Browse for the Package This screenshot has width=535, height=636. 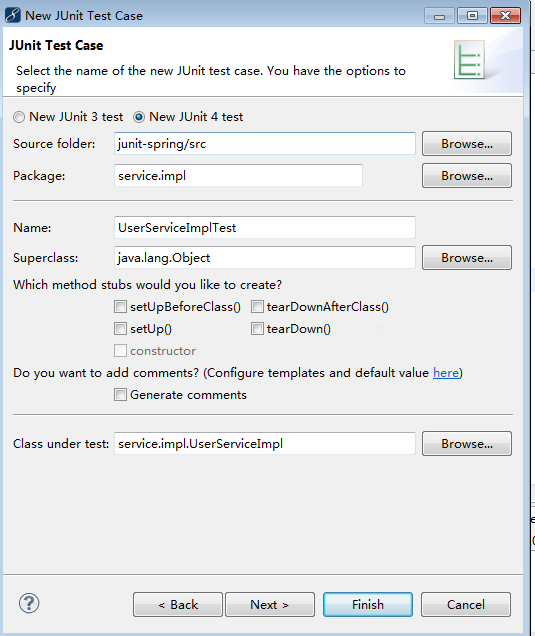(467, 176)
